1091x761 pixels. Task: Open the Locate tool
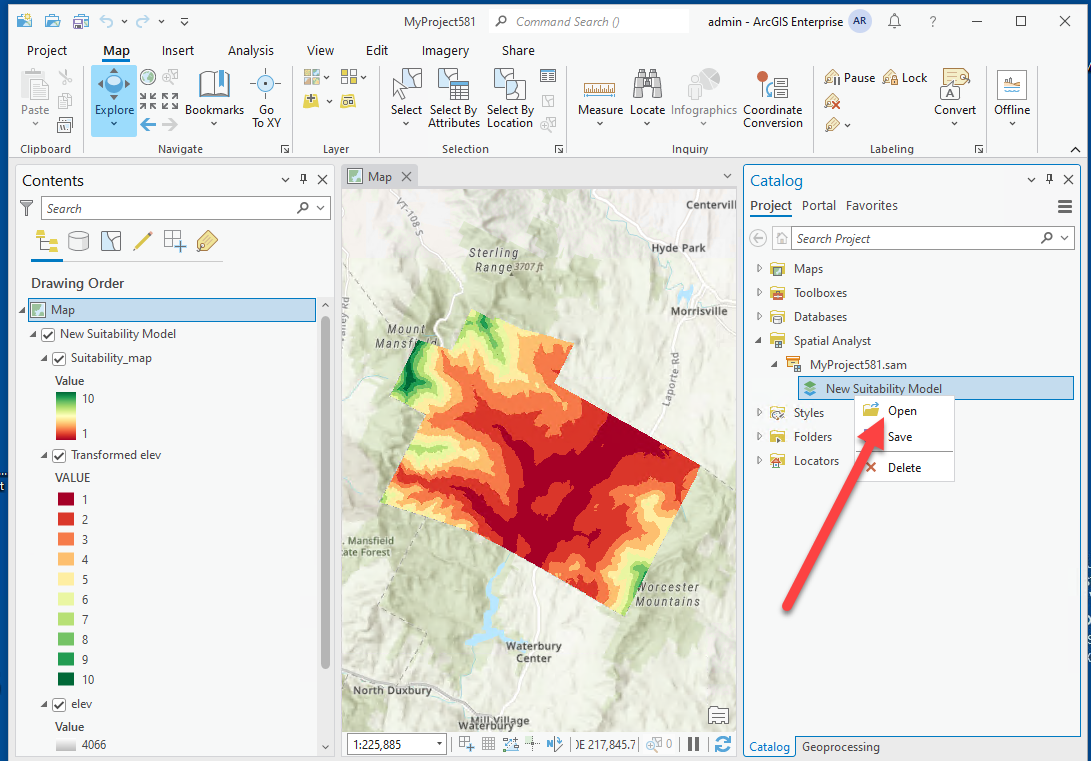click(647, 97)
